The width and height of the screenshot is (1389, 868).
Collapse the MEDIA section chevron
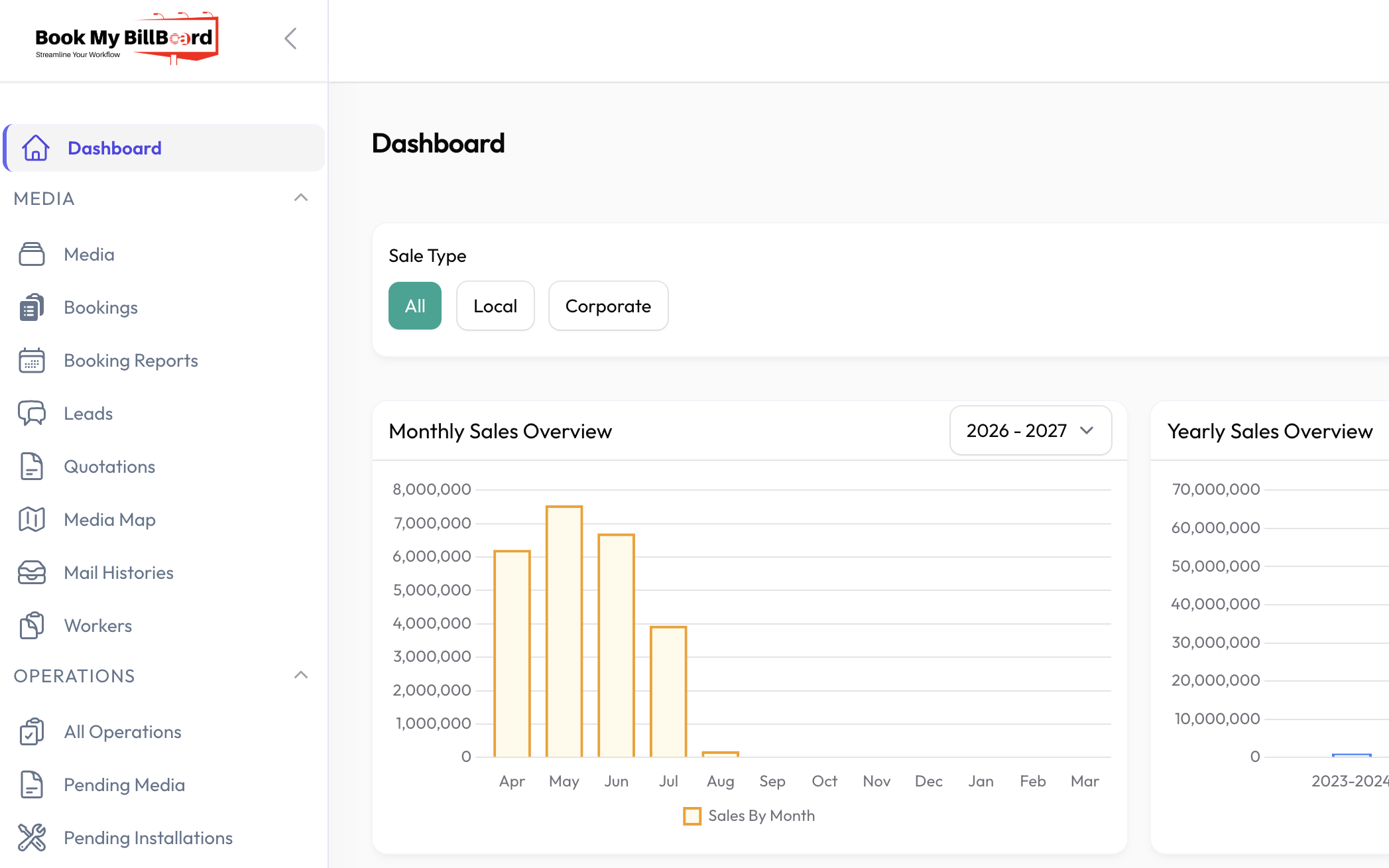click(301, 198)
